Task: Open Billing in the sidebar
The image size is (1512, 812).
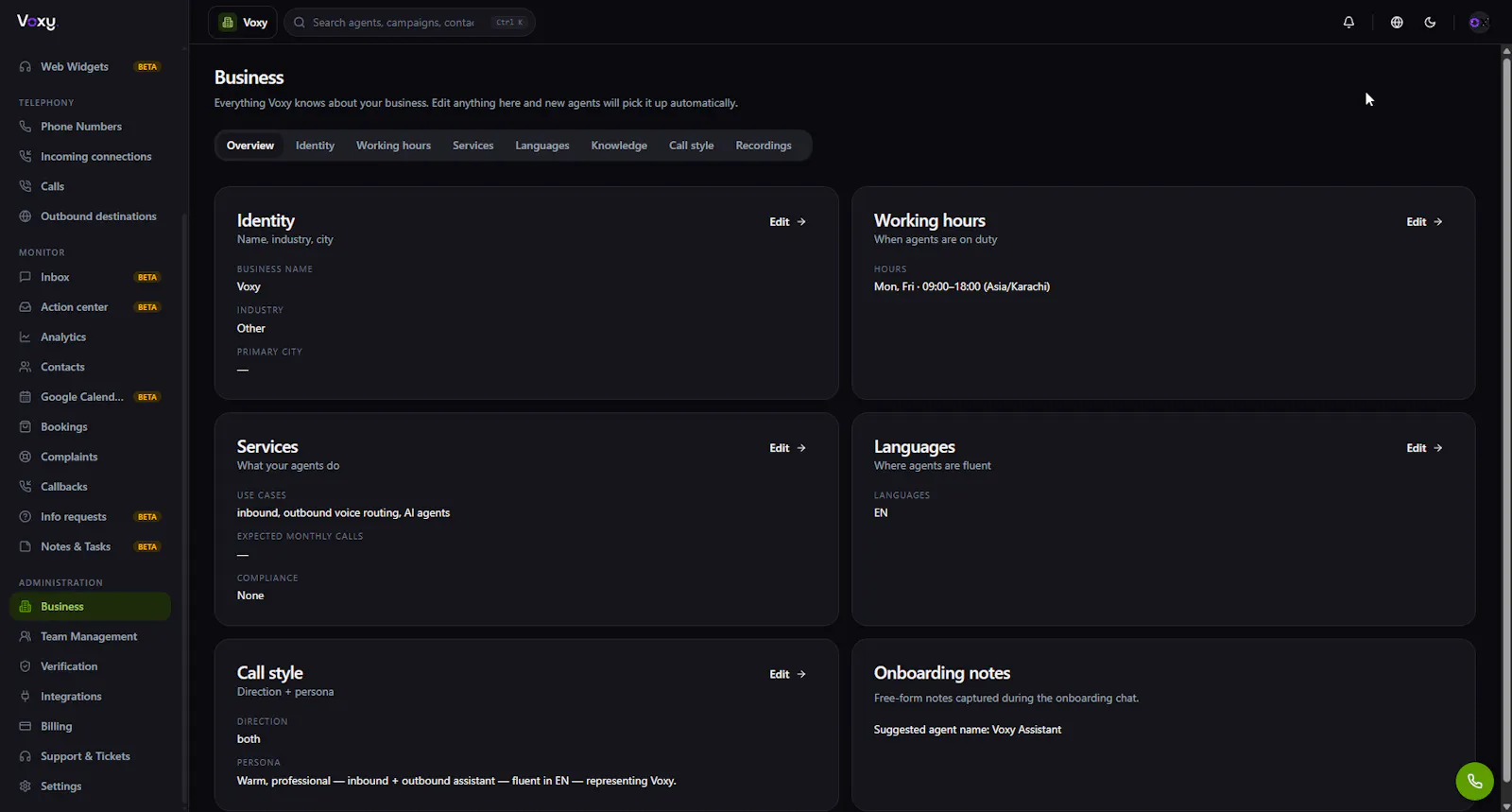Action: [90, 727]
